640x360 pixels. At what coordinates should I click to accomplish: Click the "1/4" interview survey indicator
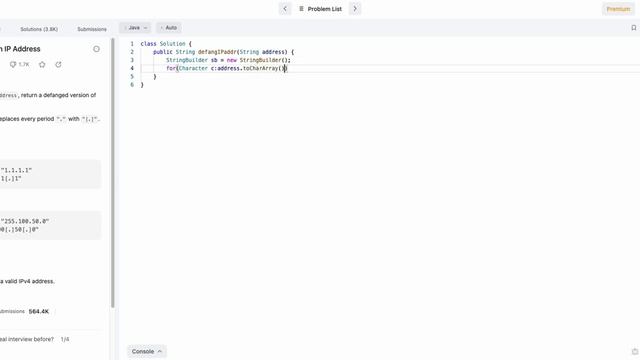pyautogui.click(x=65, y=339)
